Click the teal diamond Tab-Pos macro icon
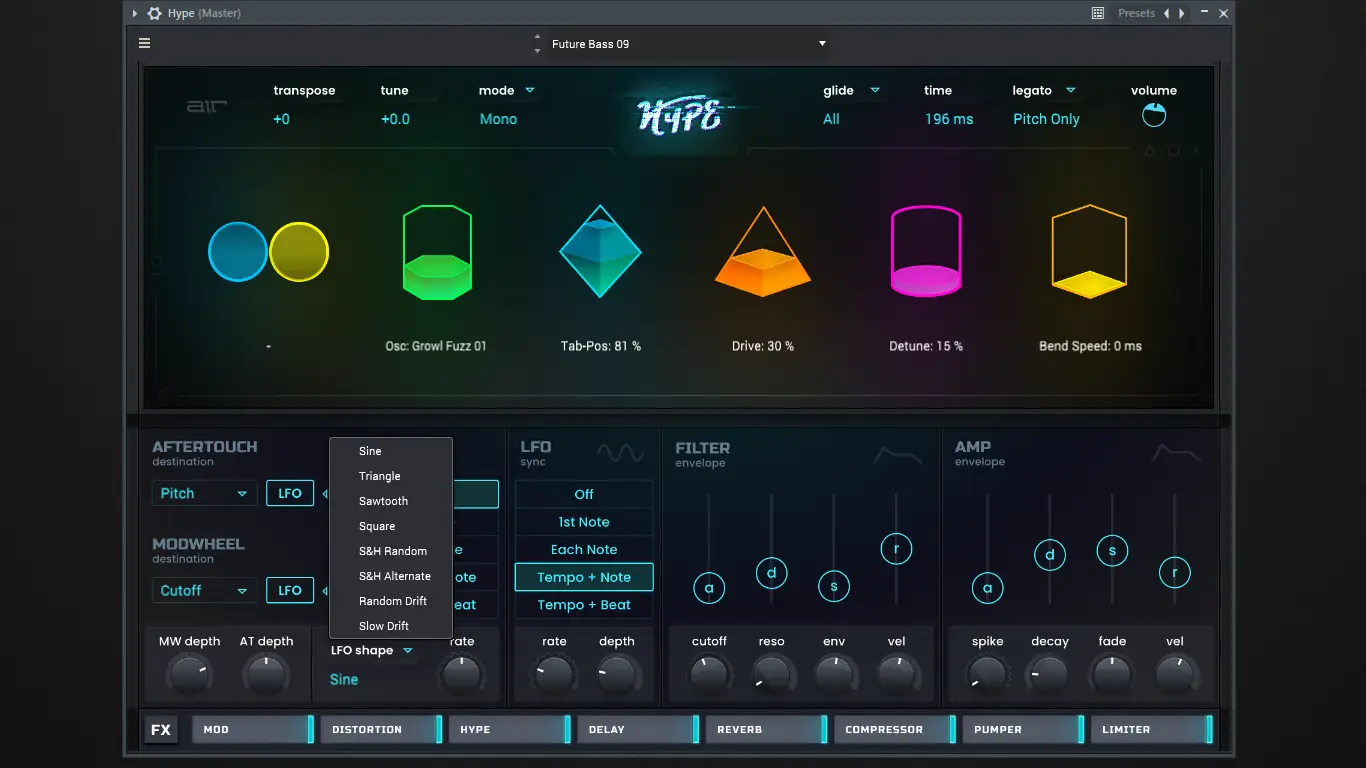Viewport: 1366px width, 768px height. pos(600,252)
